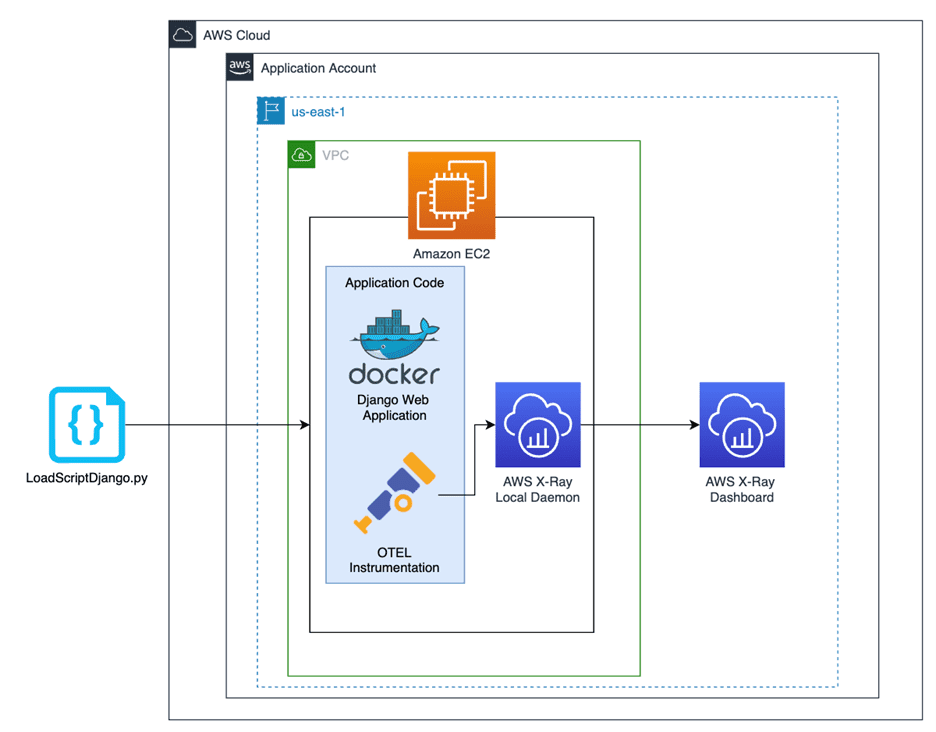This screenshot has height=732, width=936.
Task: Click the aws logo for Application Account
Action: pyautogui.click(x=240, y=67)
